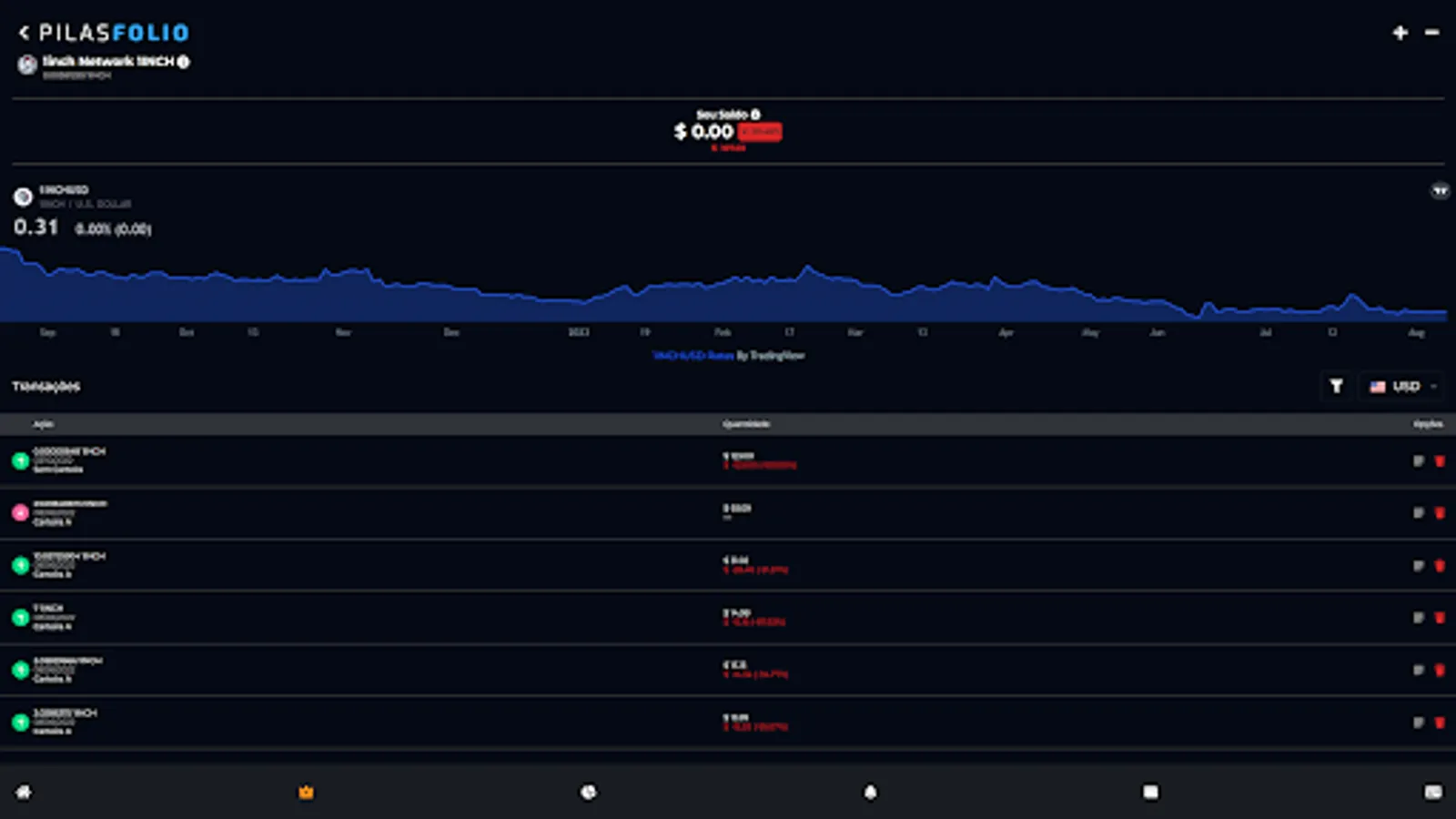Viewport: 1456px width, 819px height.
Task: Click the red percentage badge beside the balance
Action: click(x=759, y=132)
